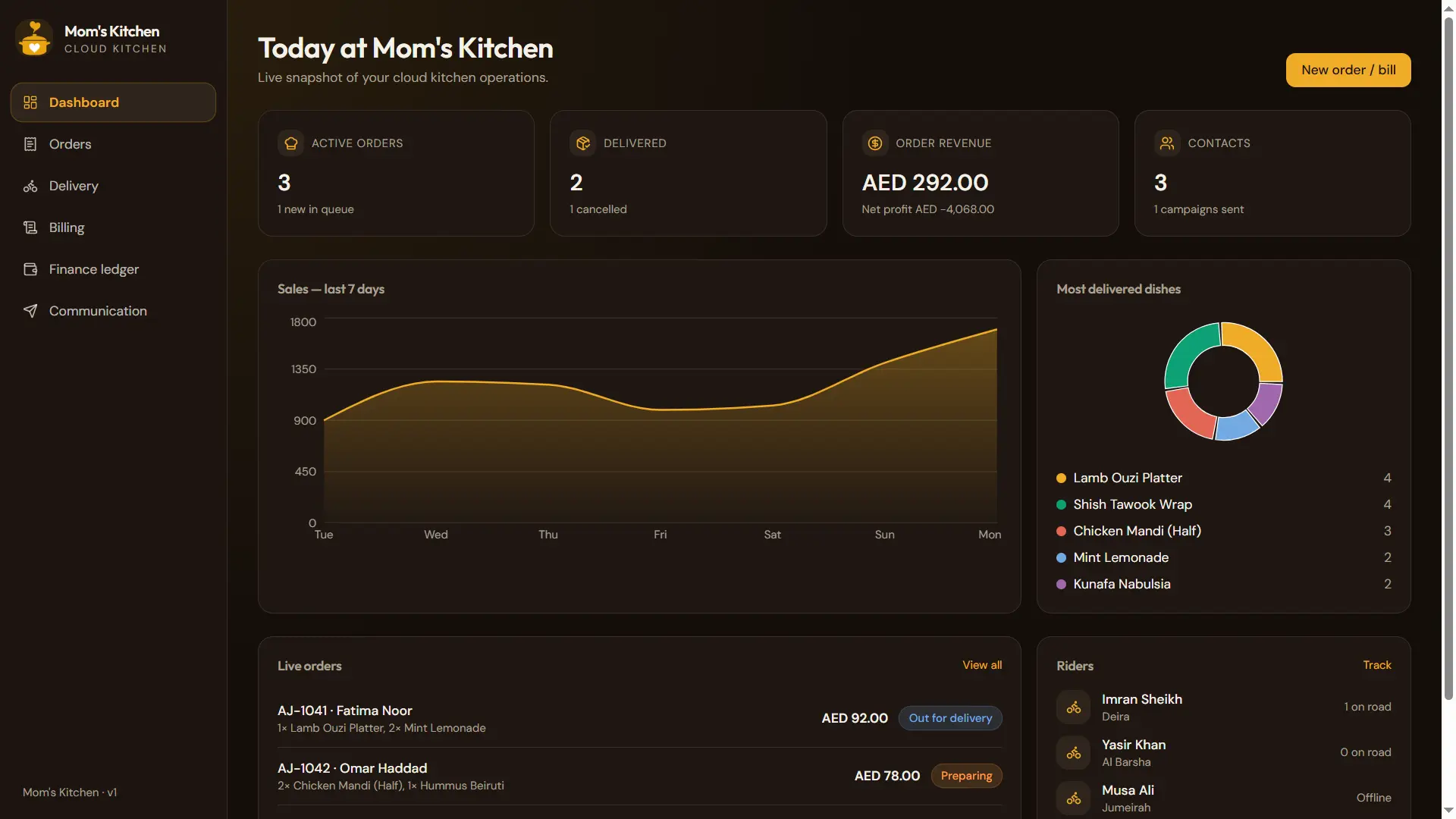Click the Contacts people icon
The height and width of the screenshot is (819, 1456).
click(1167, 143)
